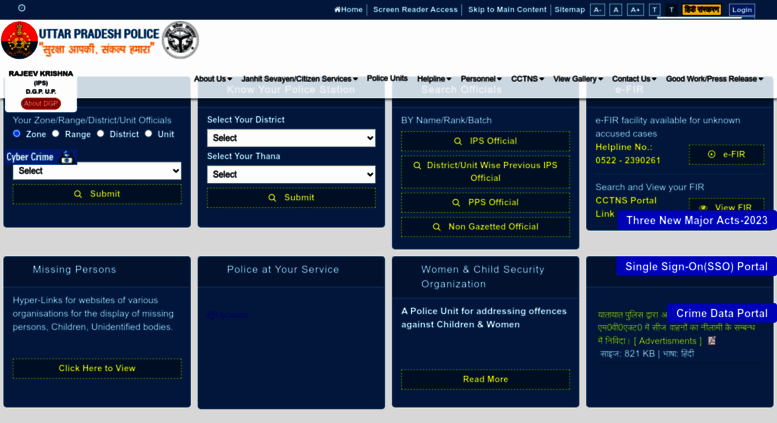The width and height of the screenshot is (777, 423).
Task: Search PPS Official
Action: (x=485, y=203)
